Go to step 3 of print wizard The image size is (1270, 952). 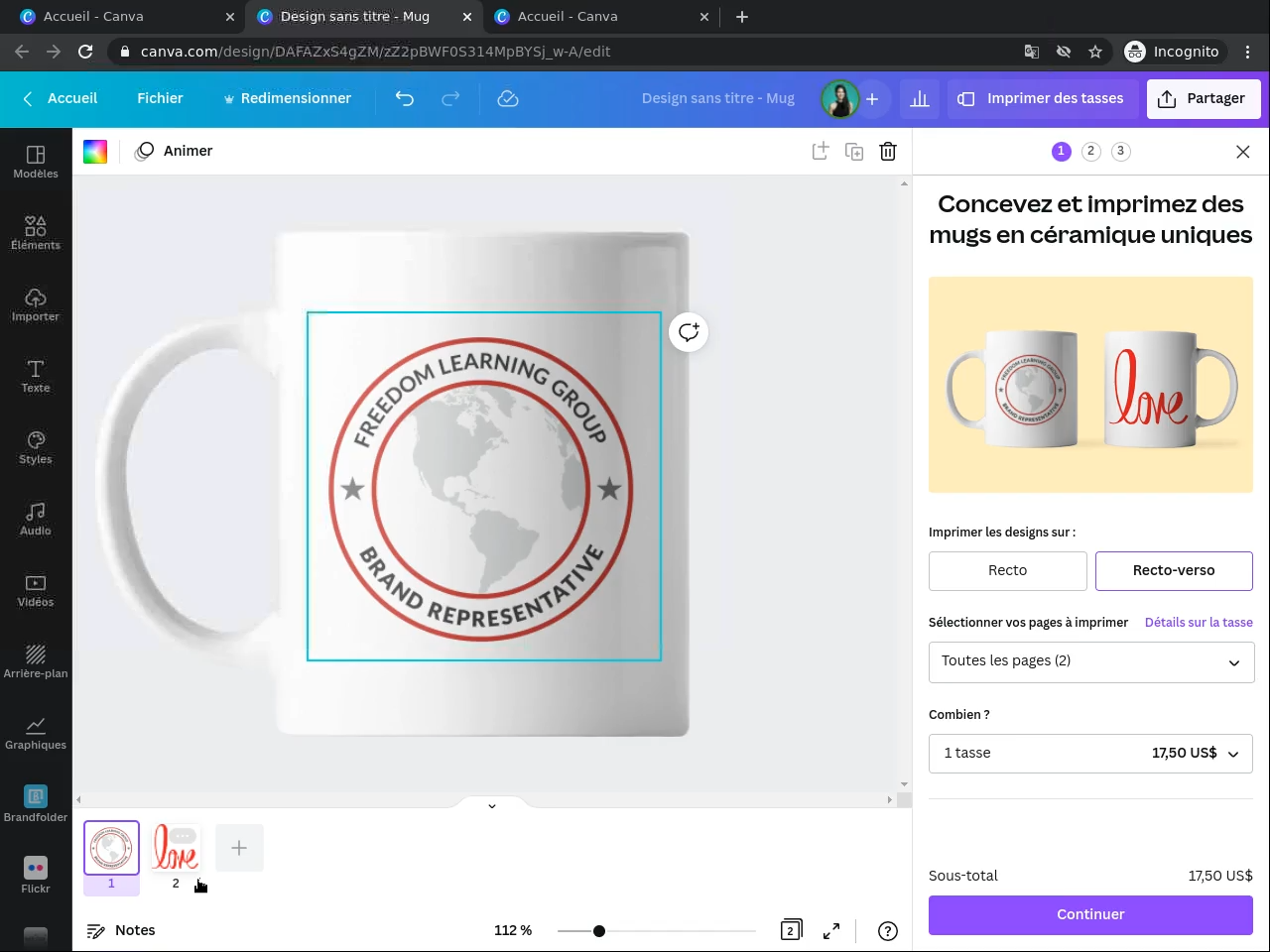(x=1121, y=151)
